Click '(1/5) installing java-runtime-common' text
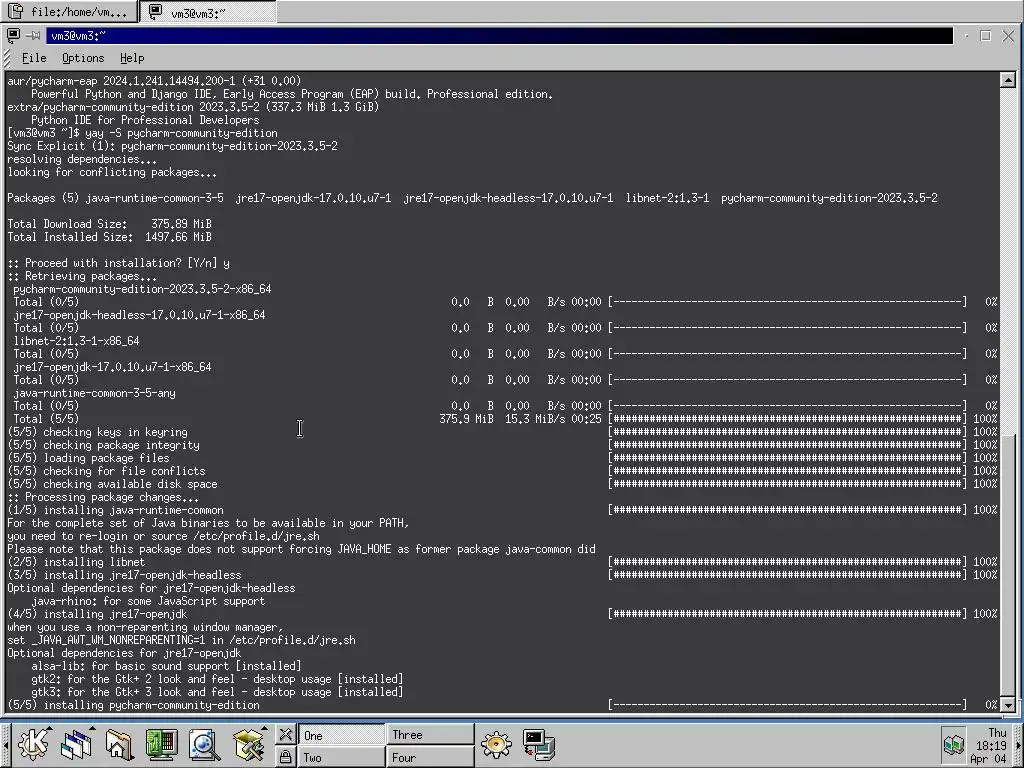The height and width of the screenshot is (768, 1024). [115, 510]
